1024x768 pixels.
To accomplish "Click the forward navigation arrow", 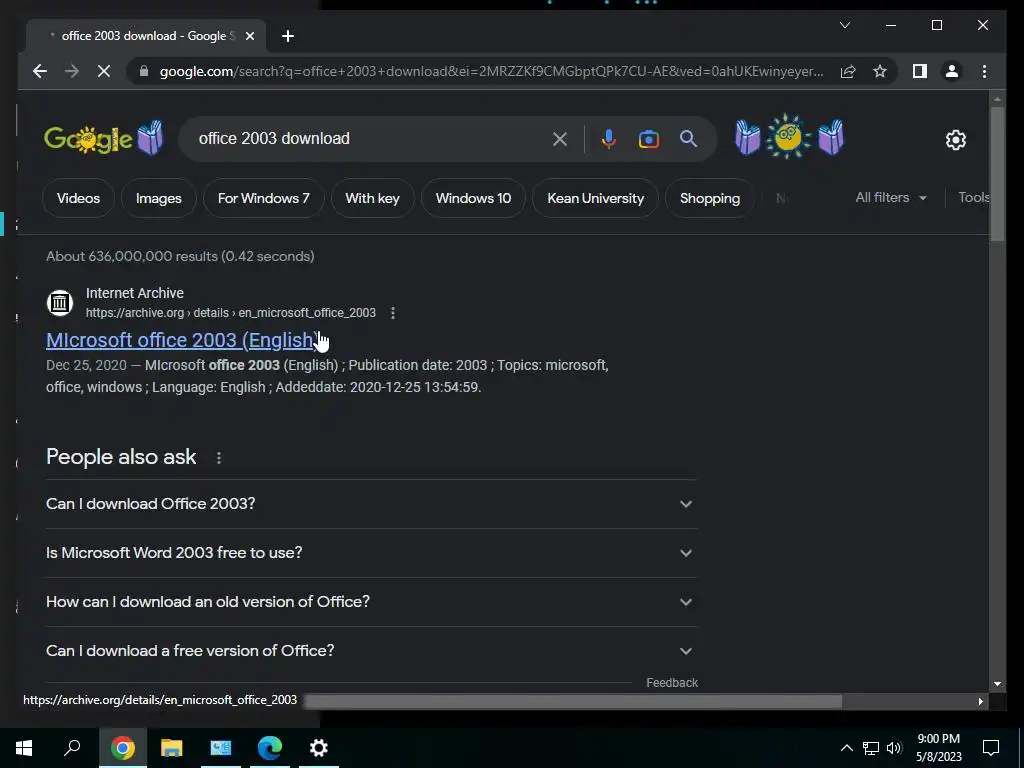I will coord(72,71).
